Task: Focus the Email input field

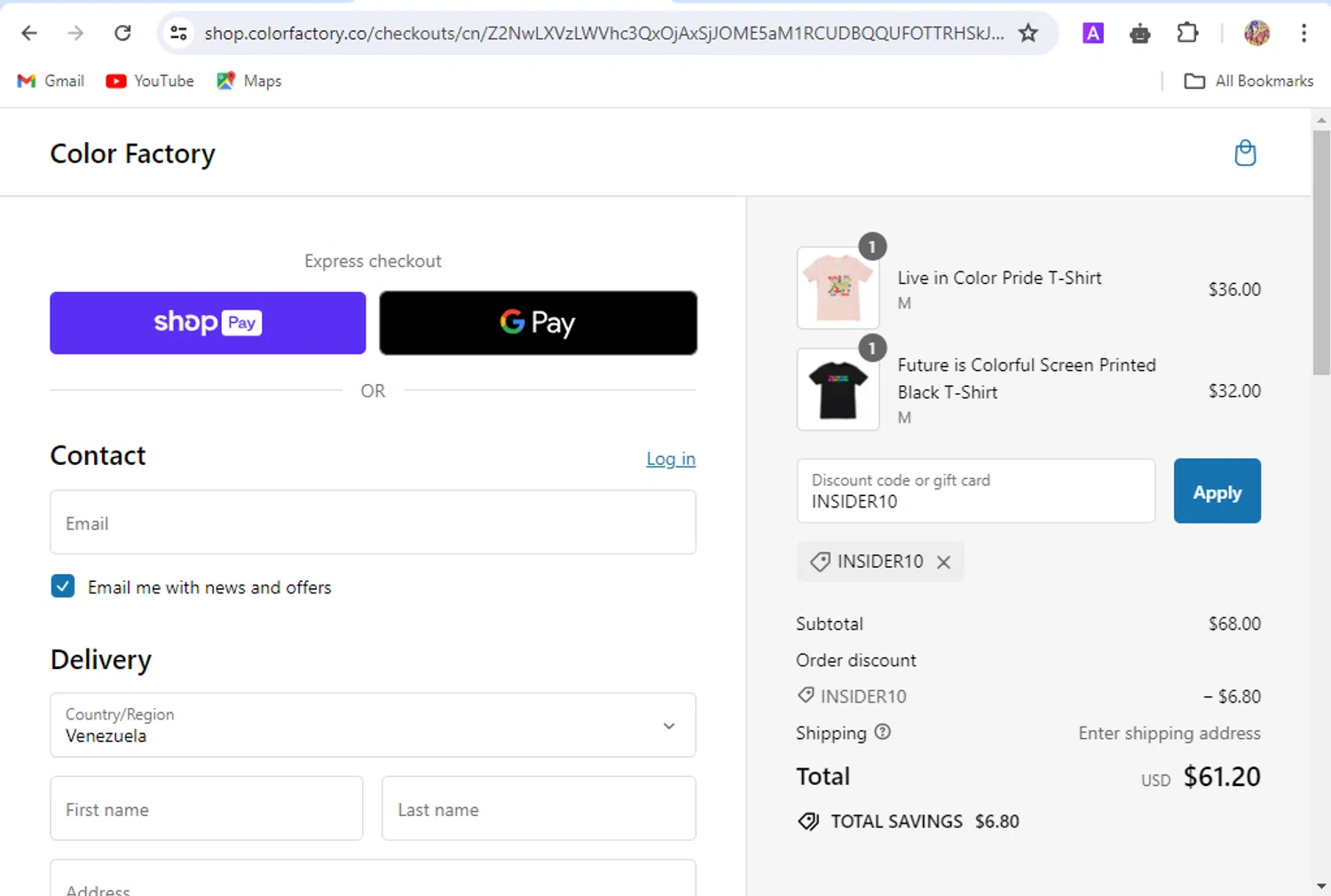Action: [373, 523]
